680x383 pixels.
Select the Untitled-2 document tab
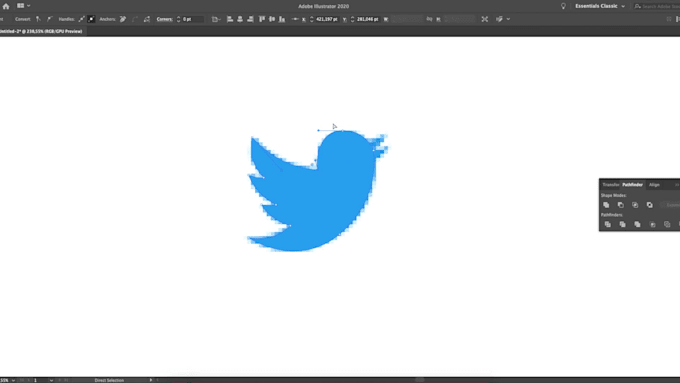(x=42, y=31)
